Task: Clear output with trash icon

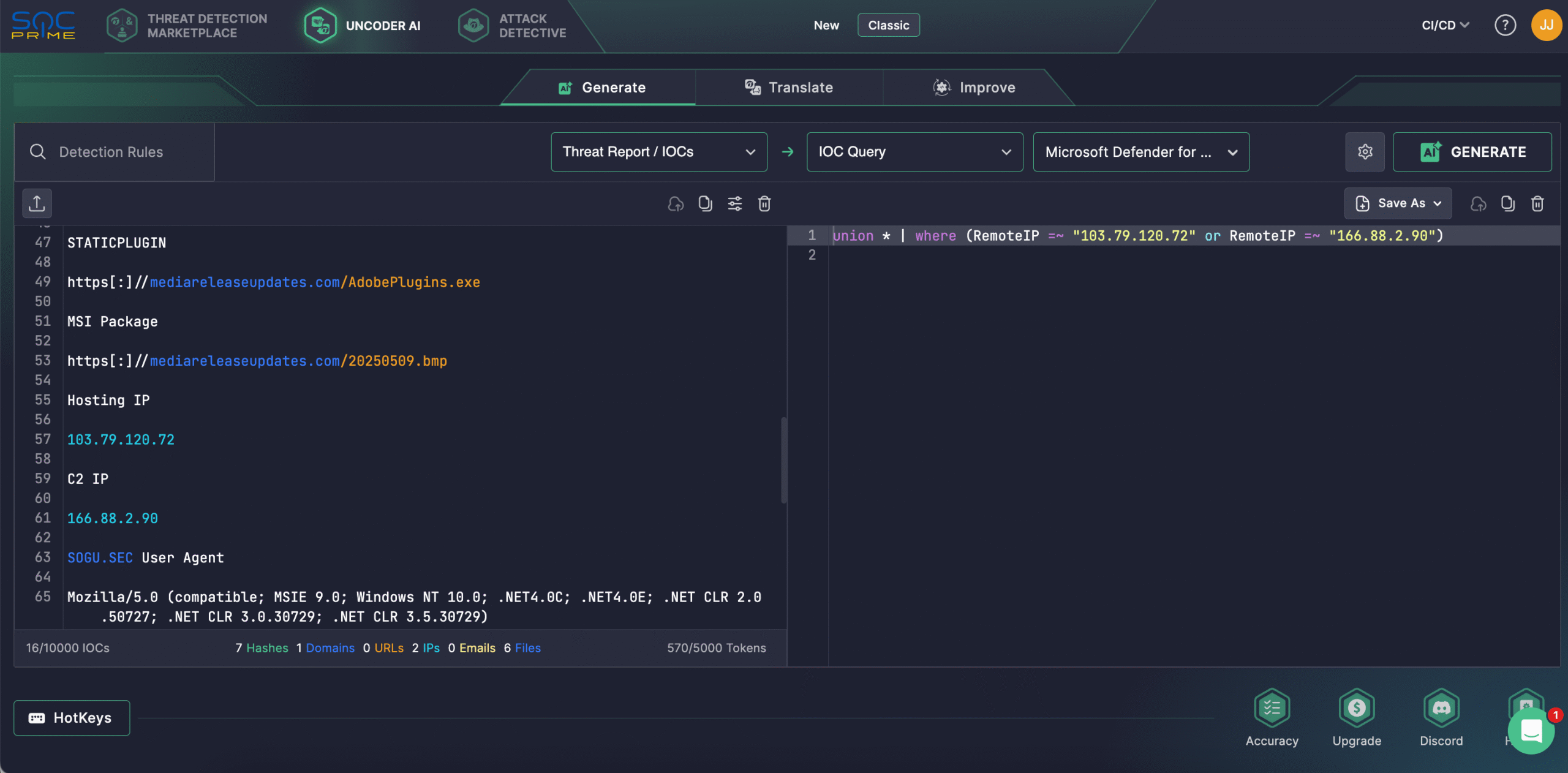Action: pos(1537,203)
